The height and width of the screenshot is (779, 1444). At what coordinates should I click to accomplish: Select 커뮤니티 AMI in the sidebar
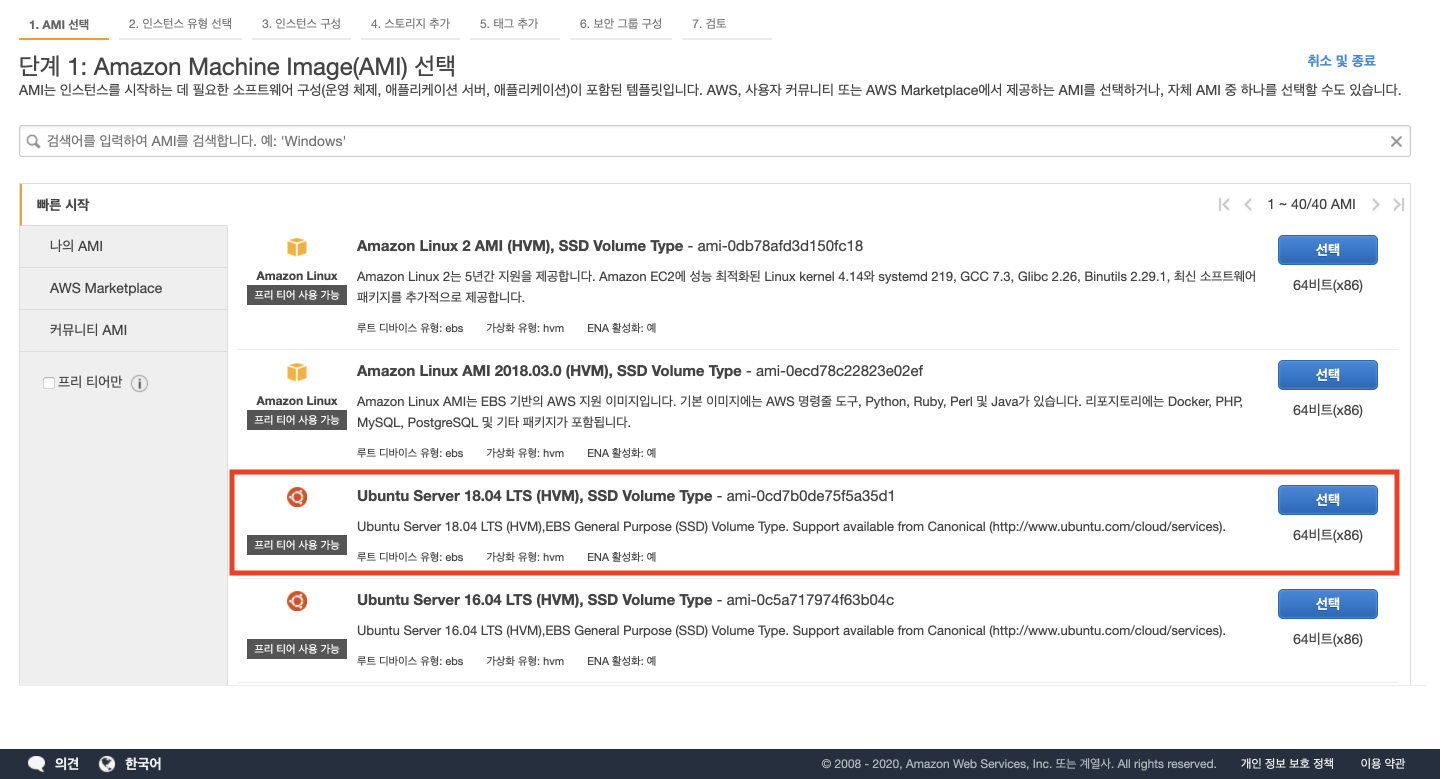(x=124, y=330)
